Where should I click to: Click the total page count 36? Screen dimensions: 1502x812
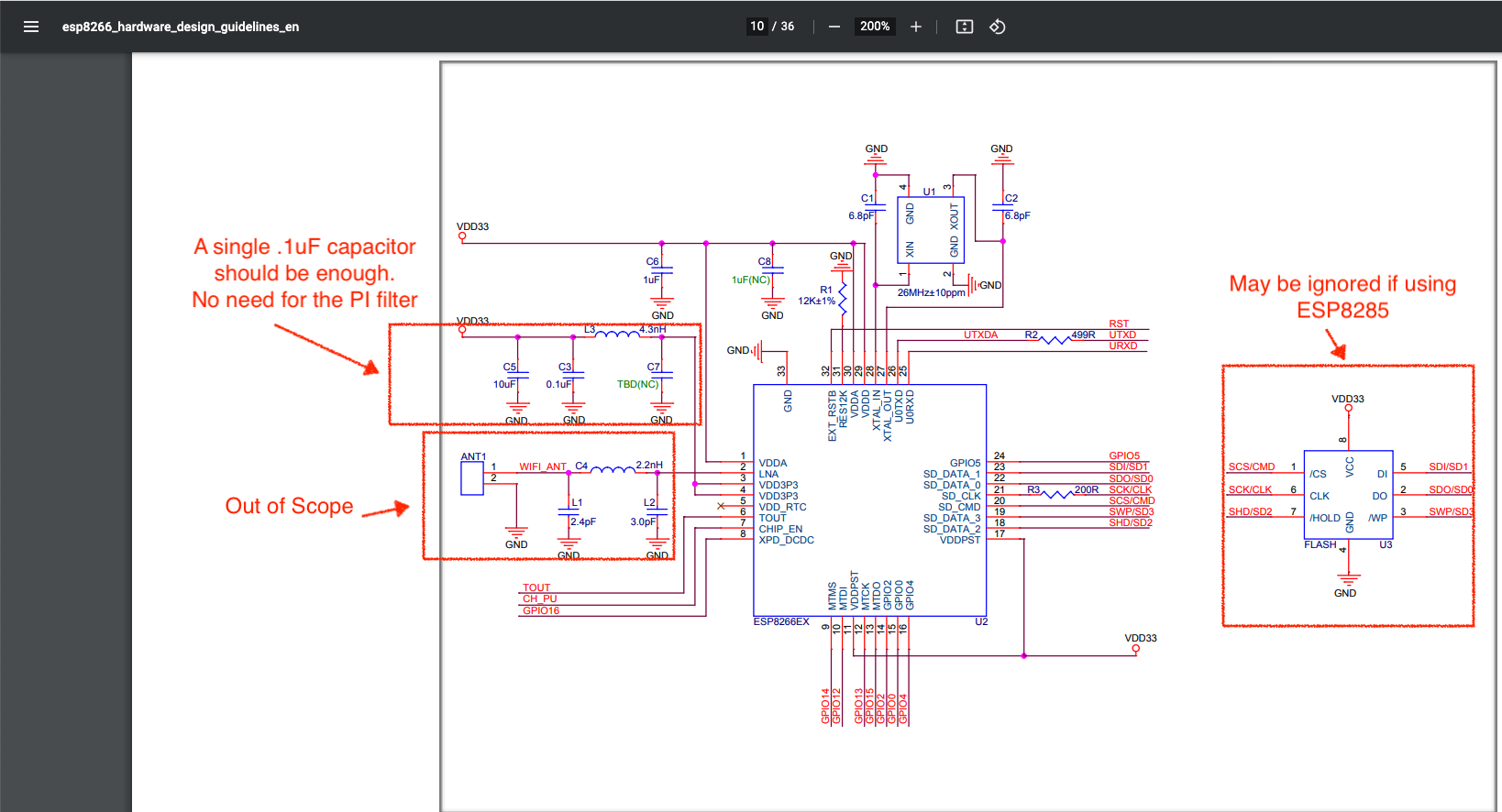coord(788,27)
